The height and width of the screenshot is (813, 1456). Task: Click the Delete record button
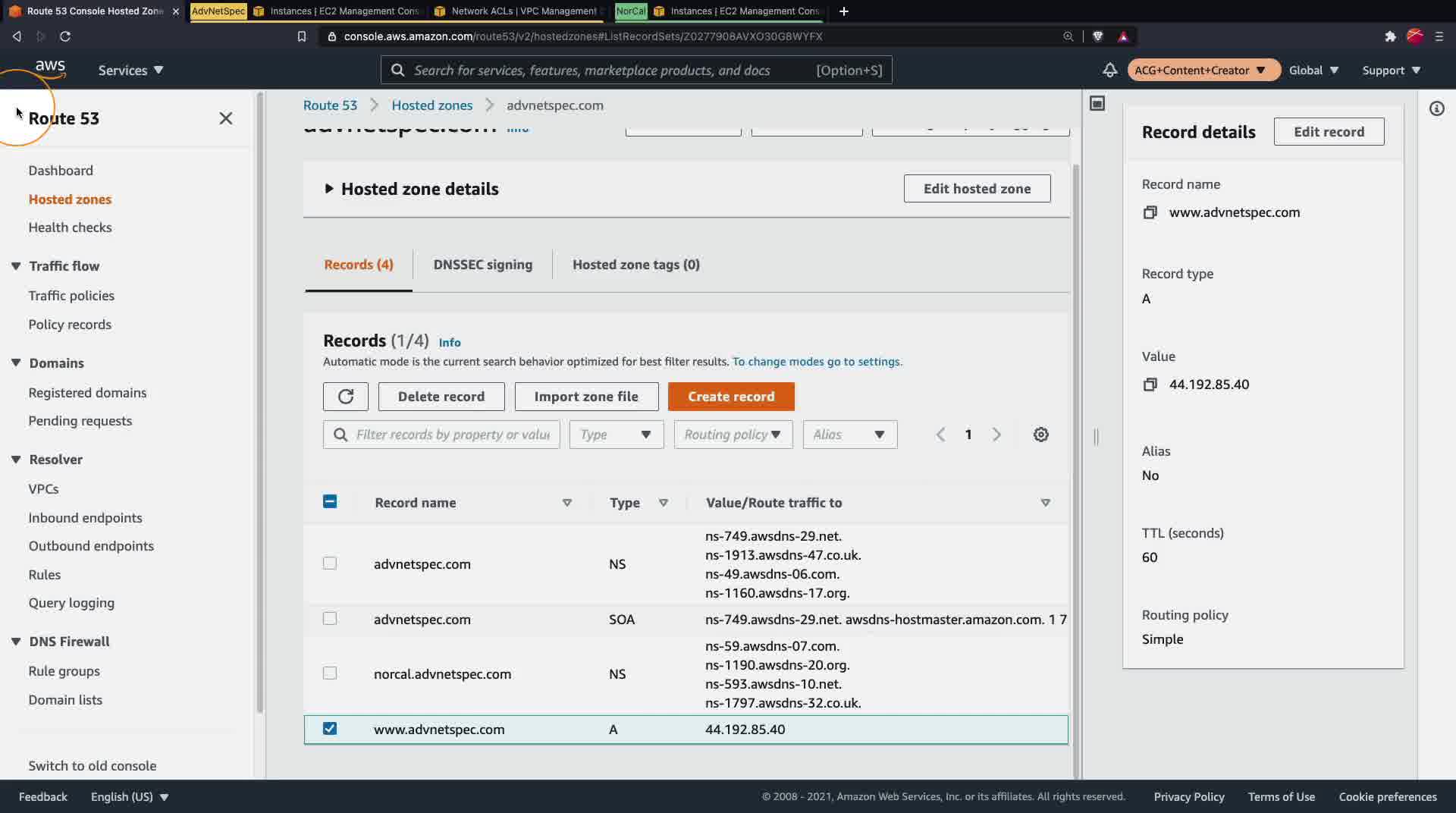point(441,397)
